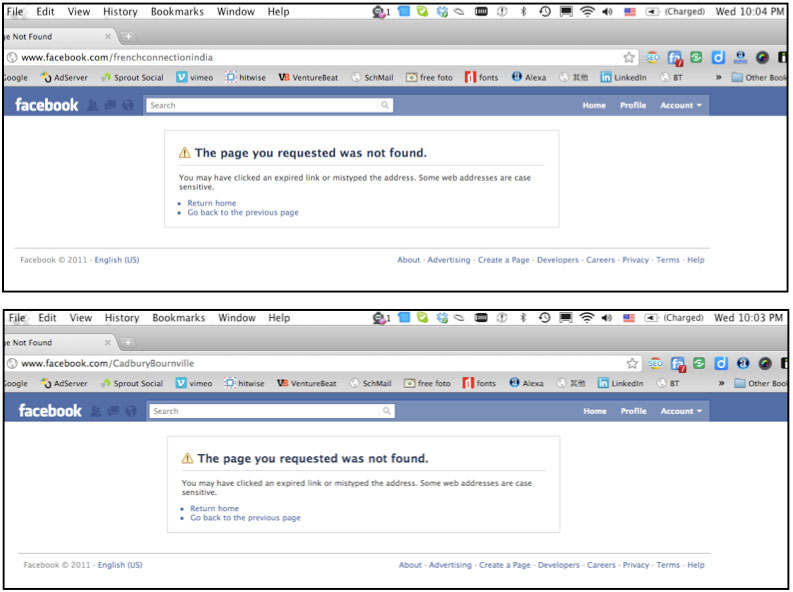Open Help menu in 10:03 PM menu bar

pyautogui.click(x=279, y=318)
